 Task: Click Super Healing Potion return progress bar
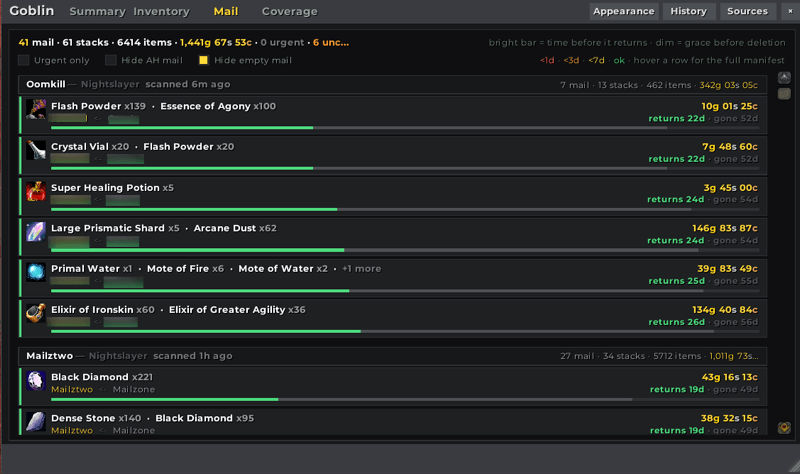pos(405,209)
